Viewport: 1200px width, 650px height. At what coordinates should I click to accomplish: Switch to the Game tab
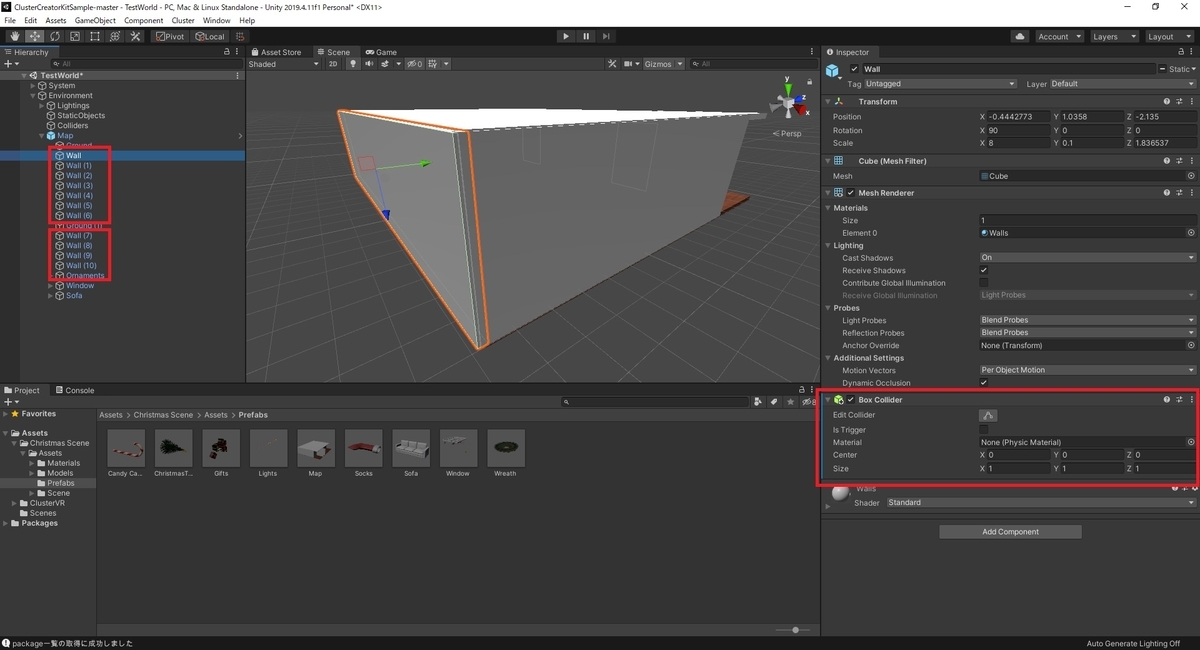point(381,52)
